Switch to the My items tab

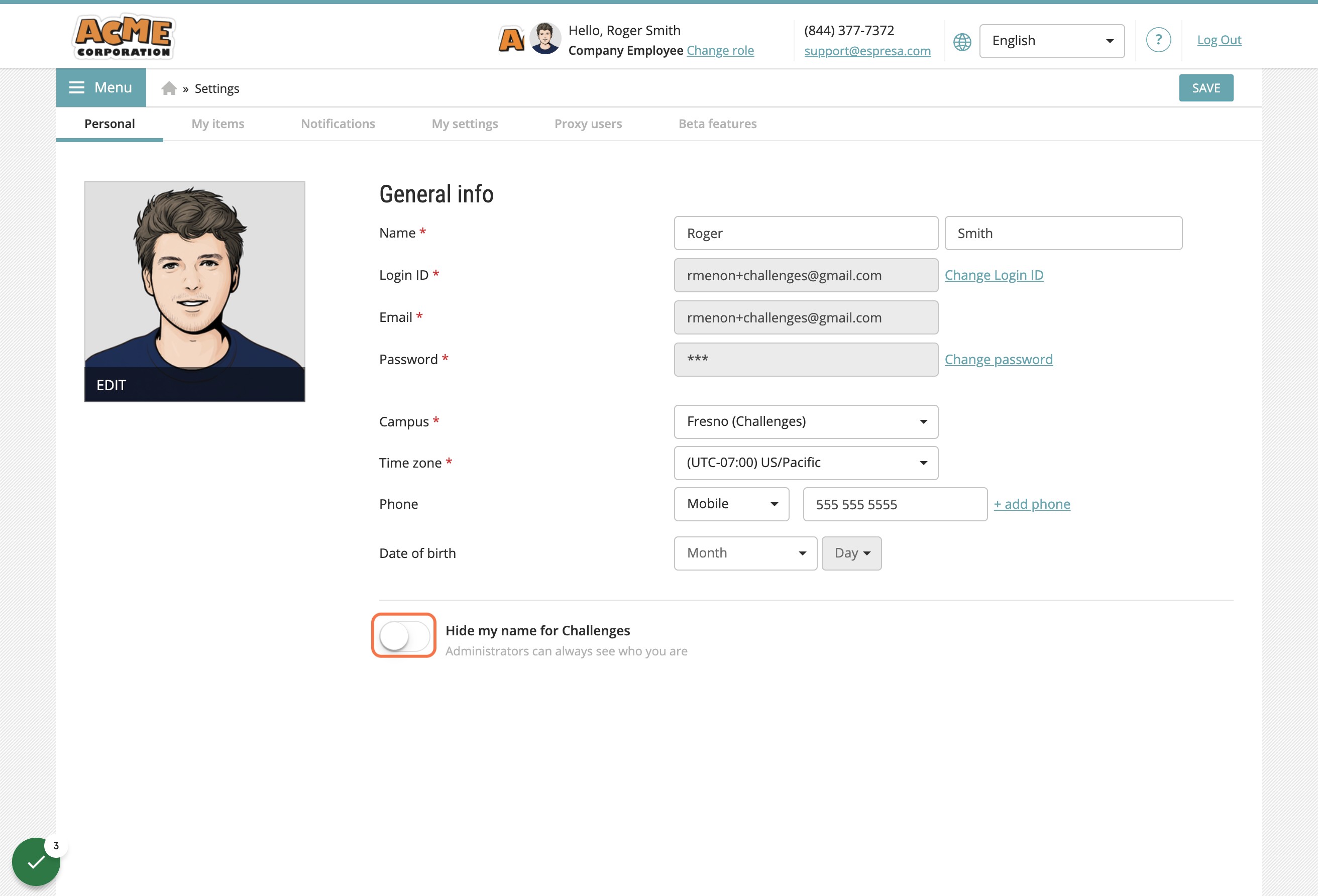218,124
